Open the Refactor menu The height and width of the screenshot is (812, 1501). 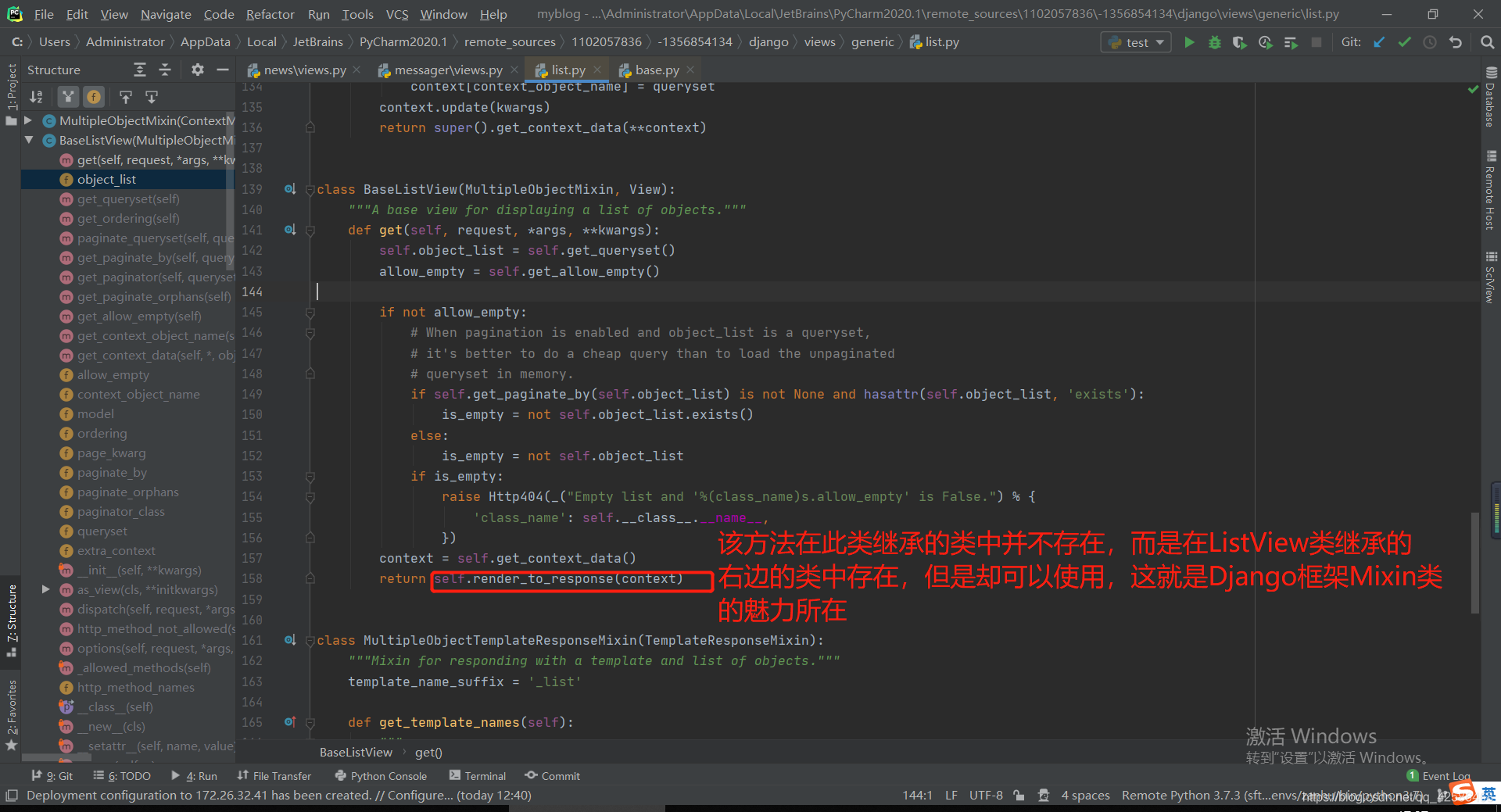pos(270,14)
